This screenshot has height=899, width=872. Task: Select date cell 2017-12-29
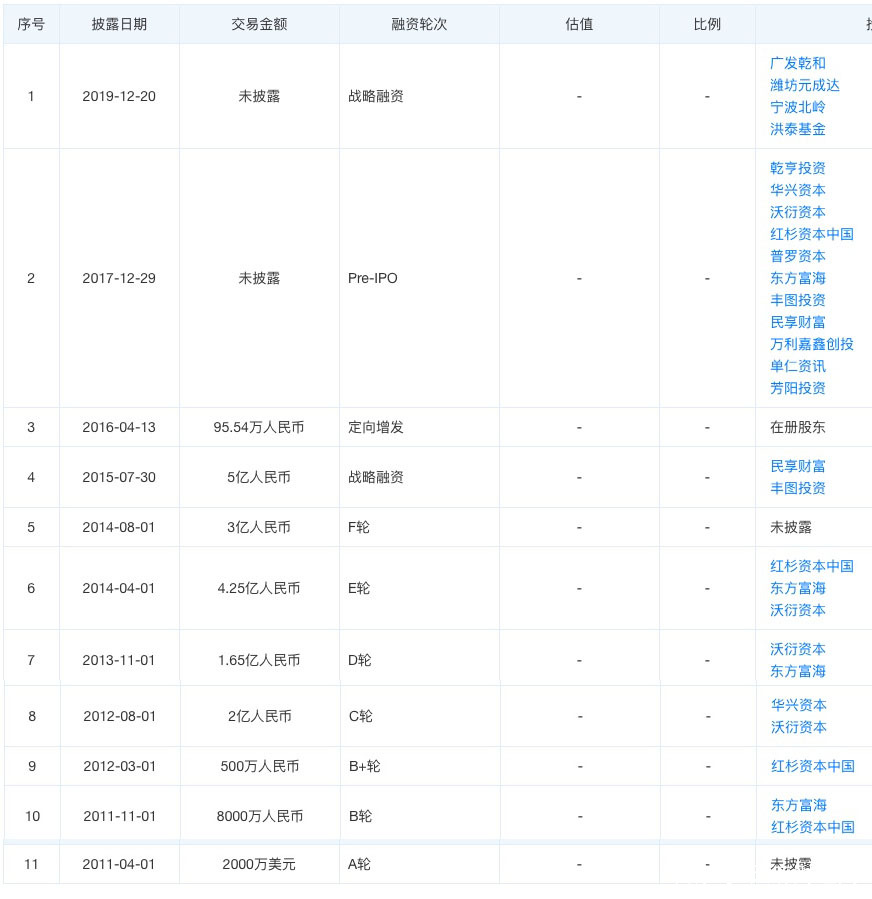point(119,278)
